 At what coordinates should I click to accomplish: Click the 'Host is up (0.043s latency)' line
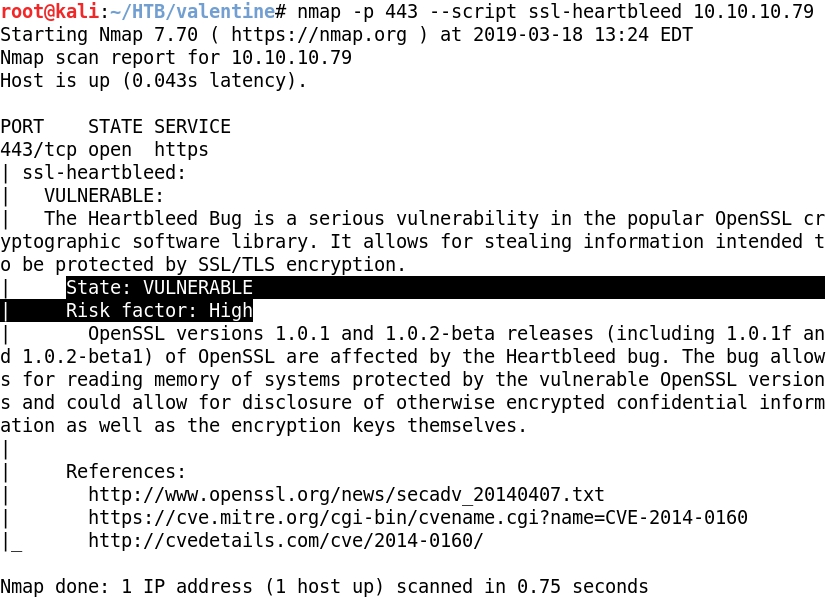click(x=153, y=81)
